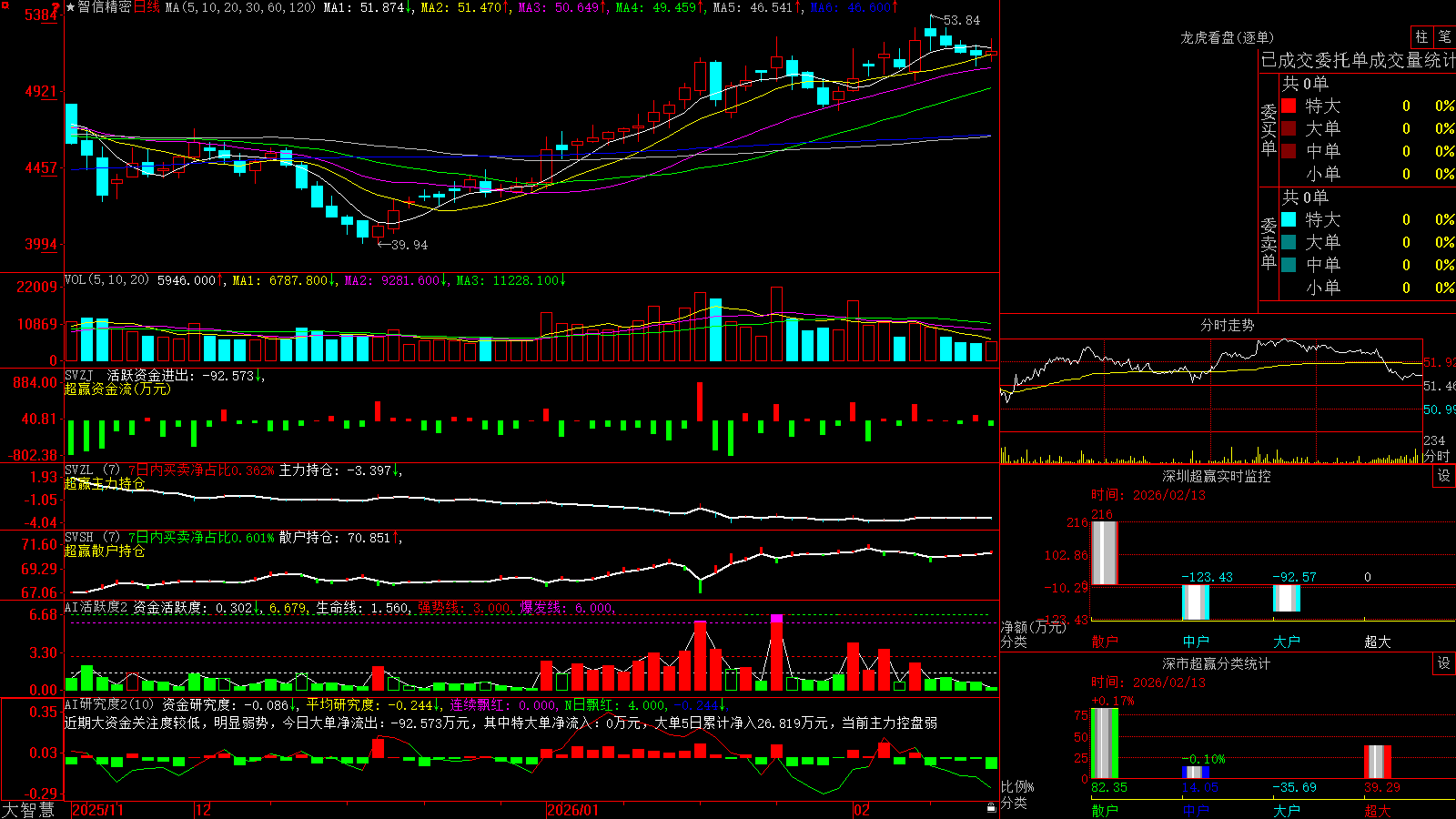Click the teal 中单 sell-order swatch
The image size is (1456, 819).
[1289, 265]
